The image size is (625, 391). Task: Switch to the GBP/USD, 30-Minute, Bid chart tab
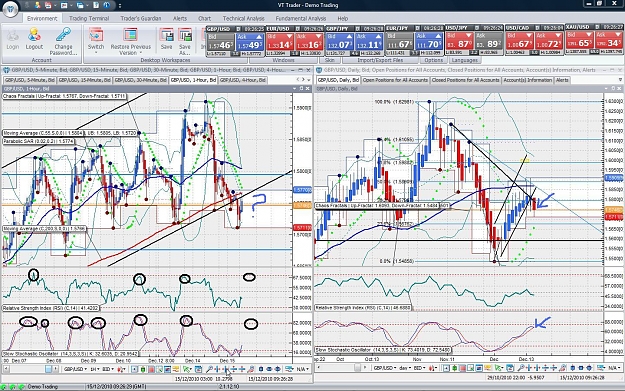point(140,80)
